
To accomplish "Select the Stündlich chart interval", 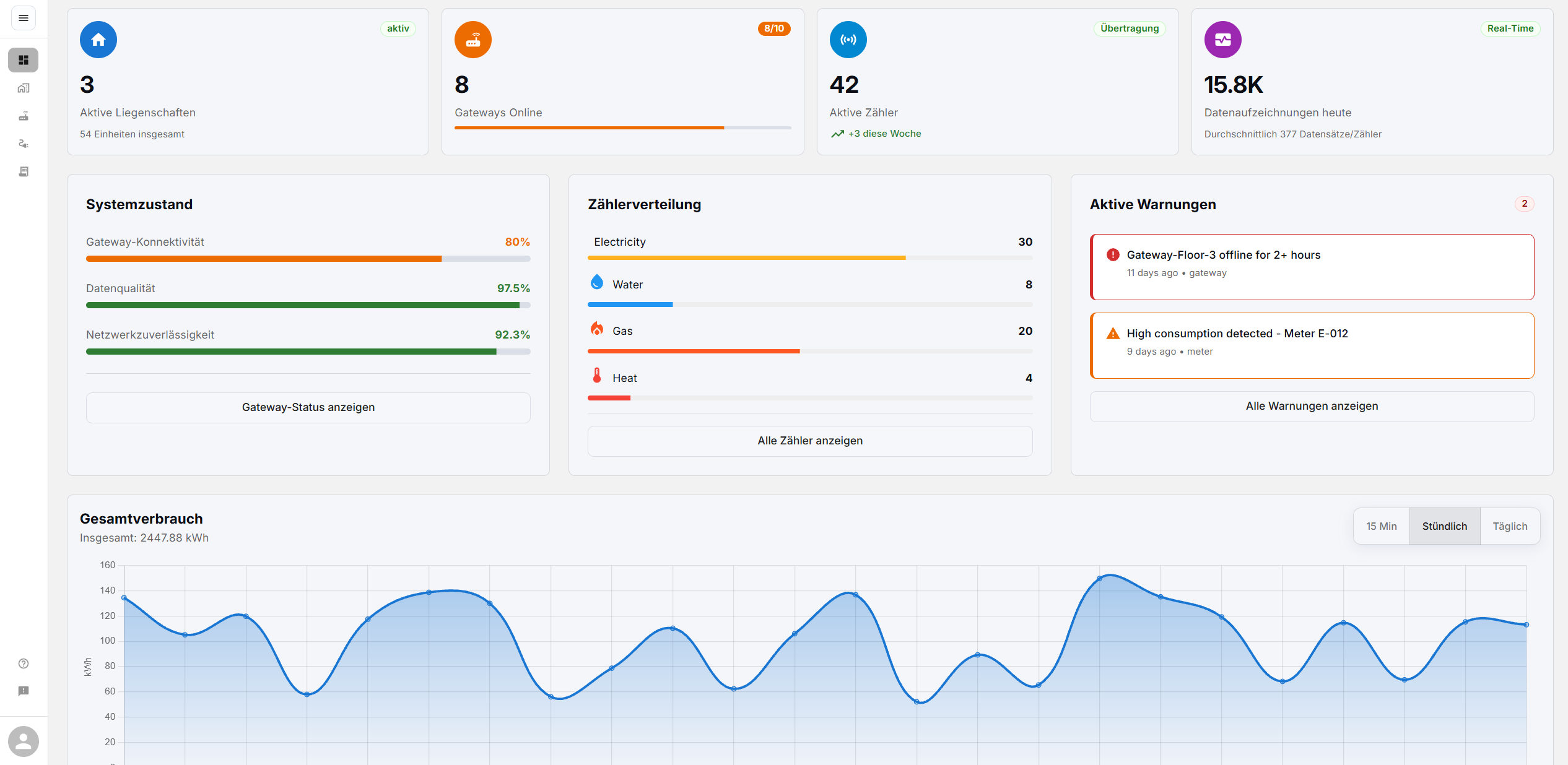I will point(1444,526).
